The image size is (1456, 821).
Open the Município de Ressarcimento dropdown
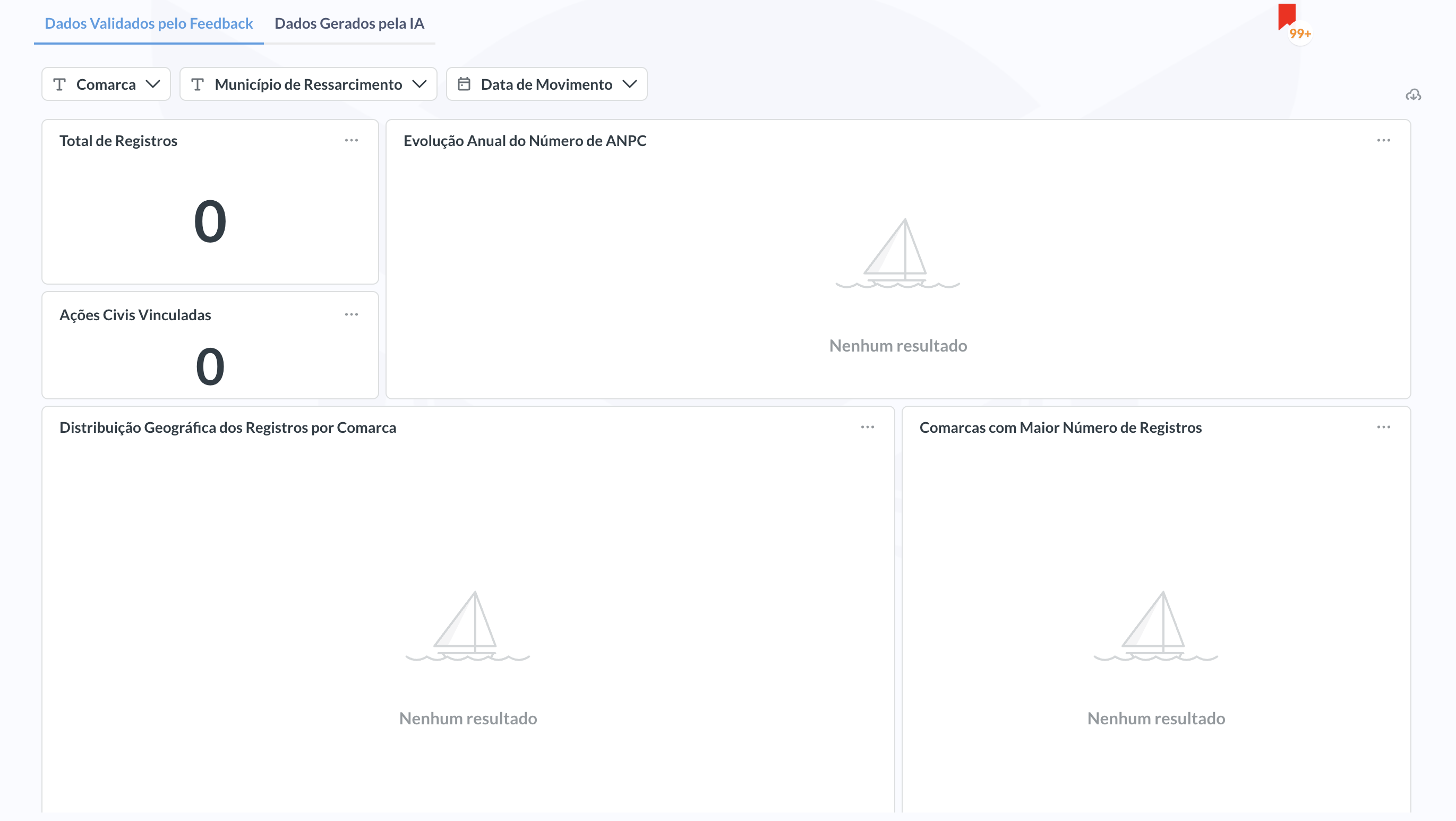[420, 85]
